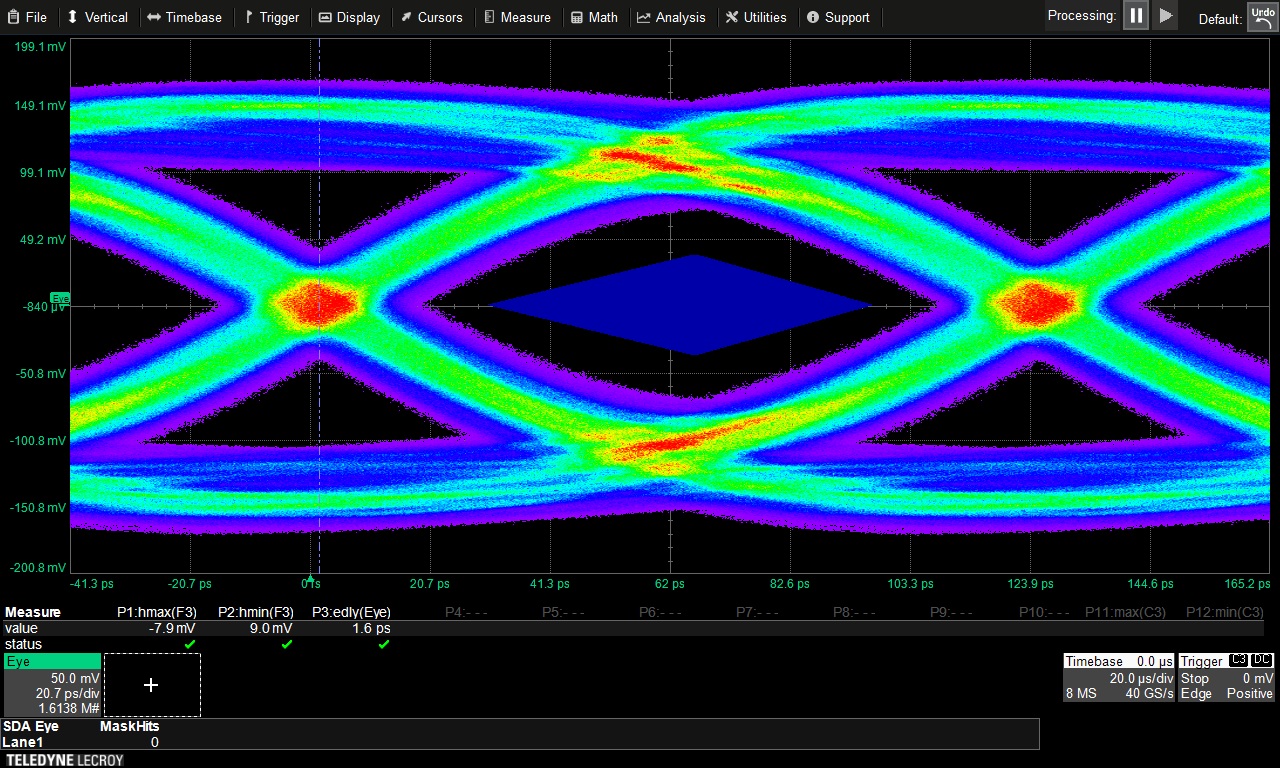Open the Analysis menu
Viewport: 1280px width, 768px height.
pyautogui.click(x=671, y=17)
